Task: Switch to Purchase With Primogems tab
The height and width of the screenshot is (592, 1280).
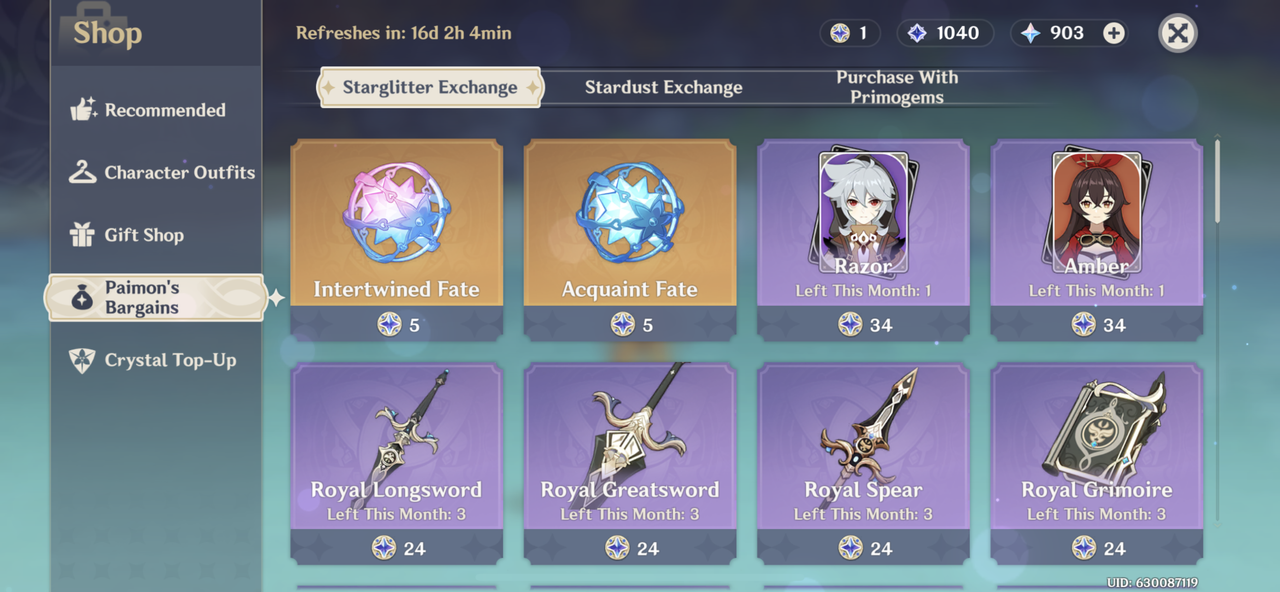Action: coord(897,87)
